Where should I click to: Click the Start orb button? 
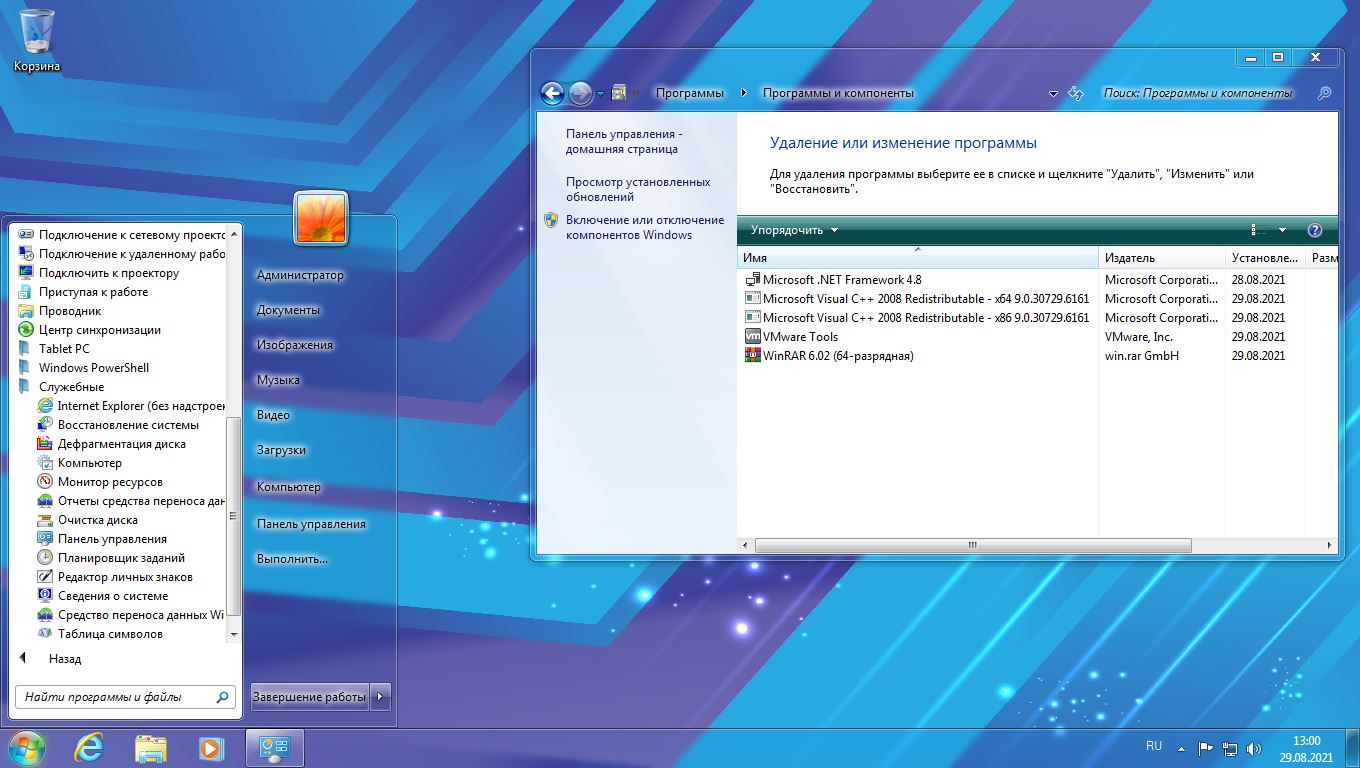(25, 747)
